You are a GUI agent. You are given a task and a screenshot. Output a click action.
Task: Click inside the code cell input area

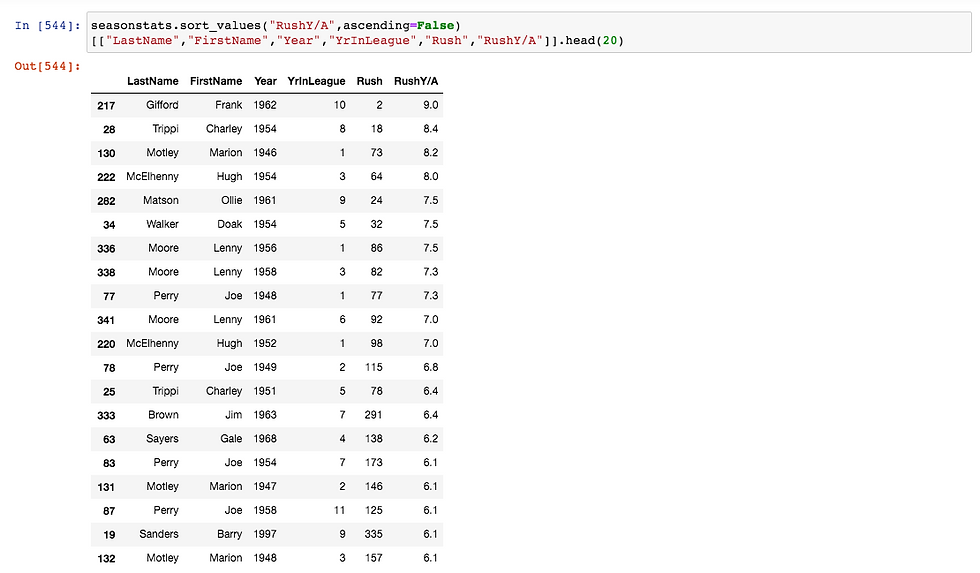[x=529, y=32]
